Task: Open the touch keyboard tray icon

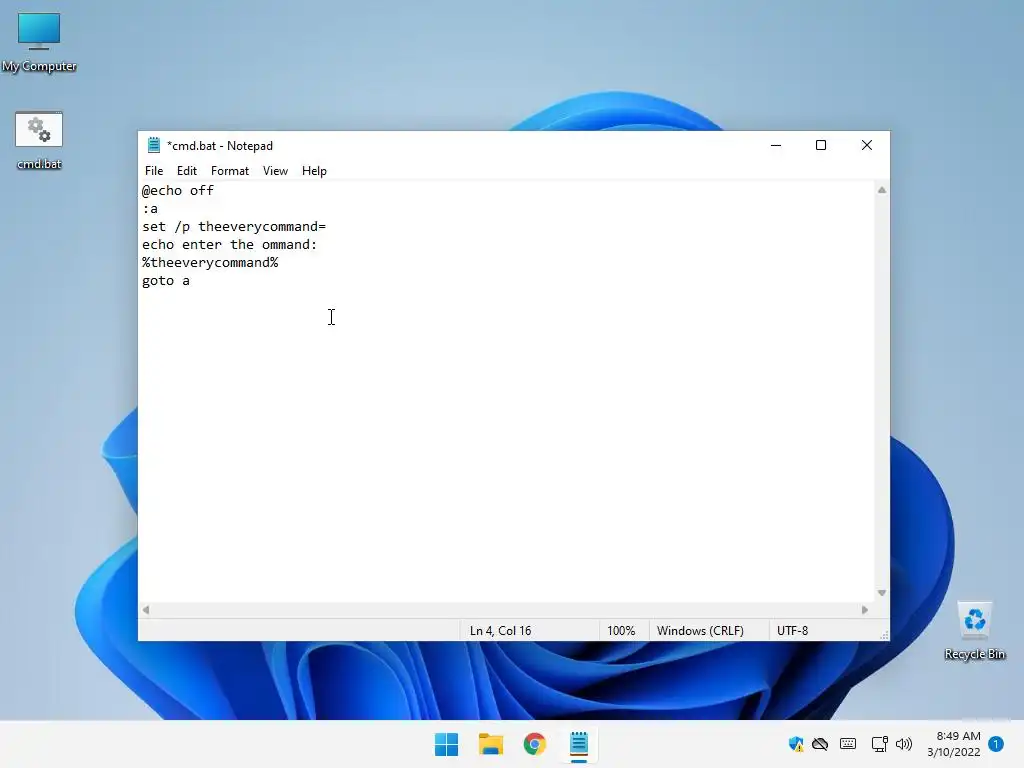Action: click(848, 744)
